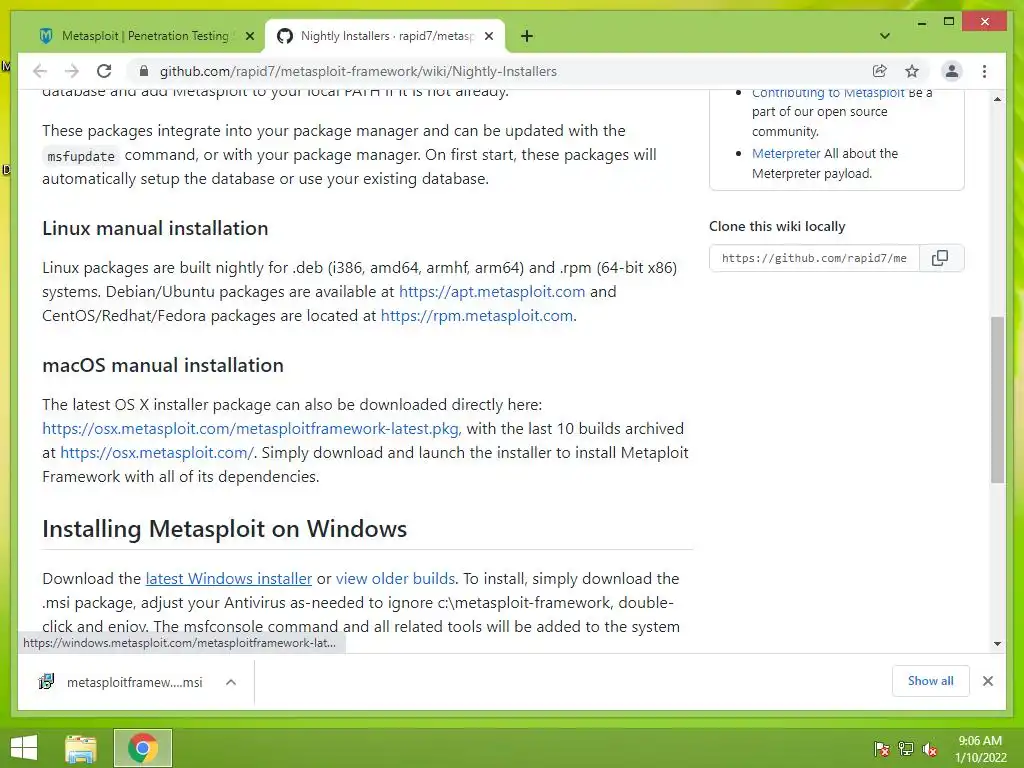
Task: Click the Installing Metasploit on Windows heading
Action: [x=225, y=529]
